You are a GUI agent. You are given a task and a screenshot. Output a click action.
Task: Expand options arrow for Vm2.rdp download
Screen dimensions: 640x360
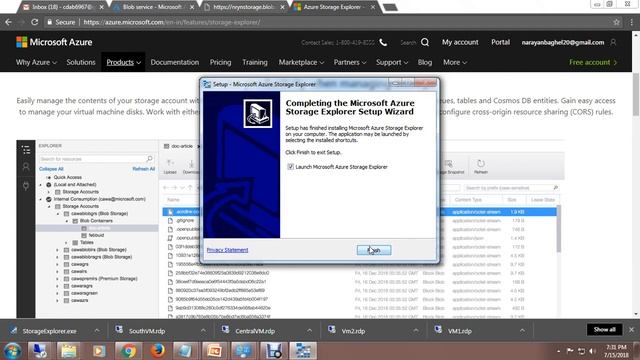(x=416, y=331)
